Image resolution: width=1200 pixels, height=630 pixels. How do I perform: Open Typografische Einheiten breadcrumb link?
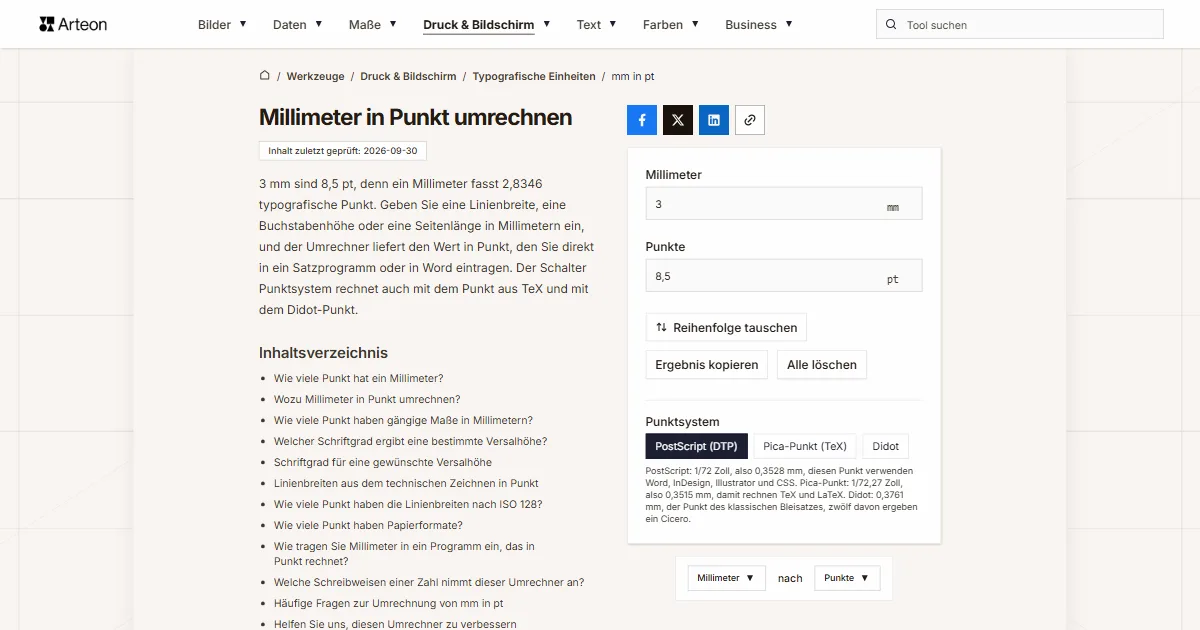[534, 76]
